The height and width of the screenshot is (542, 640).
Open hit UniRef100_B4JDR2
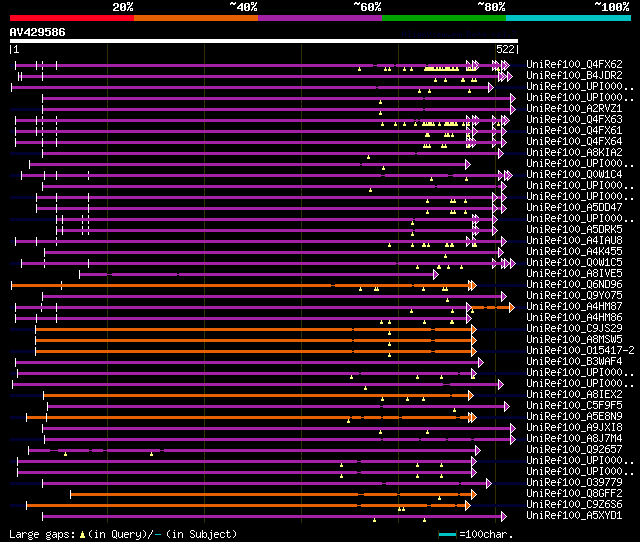pyautogui.click(x=574, y=76)
